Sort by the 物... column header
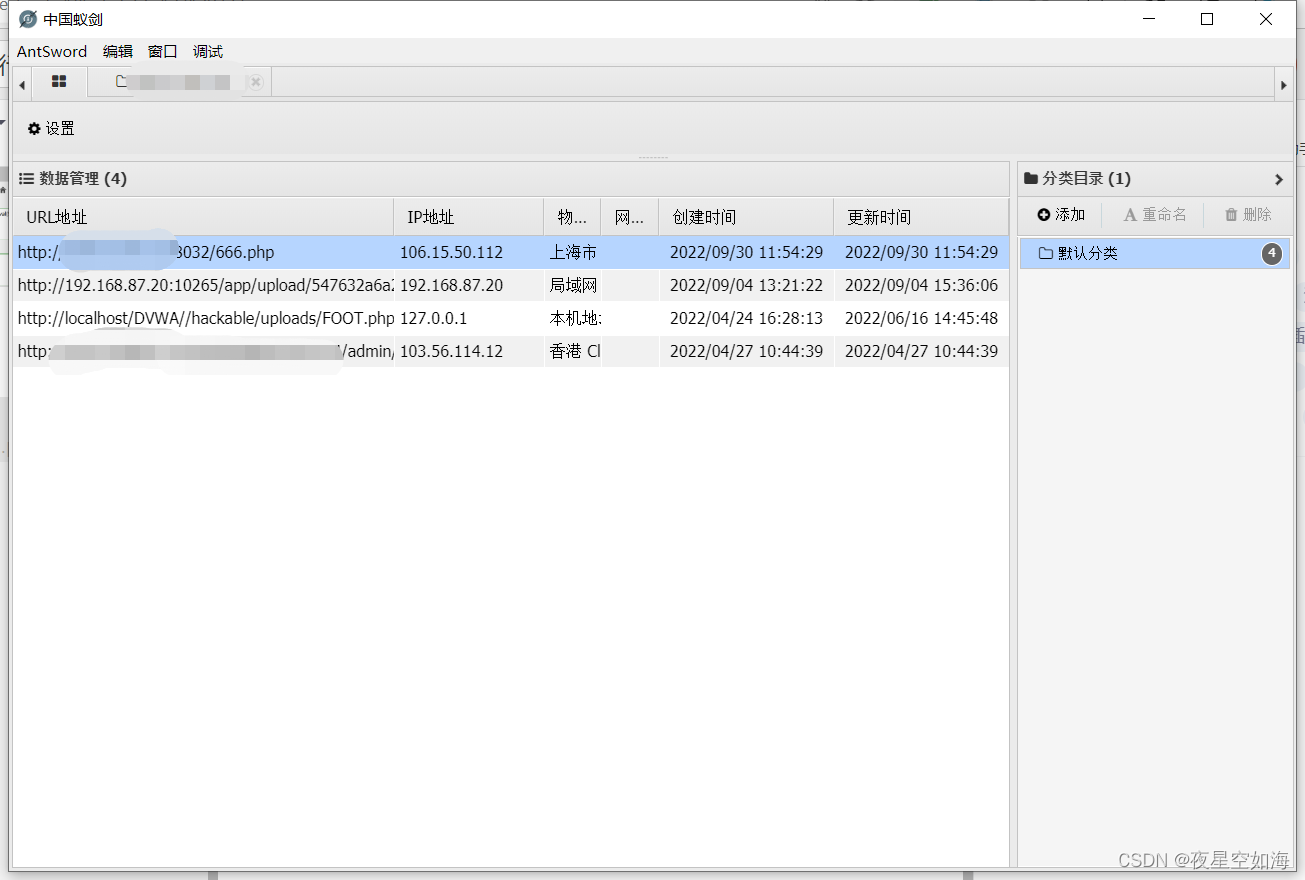 point(572,217)
